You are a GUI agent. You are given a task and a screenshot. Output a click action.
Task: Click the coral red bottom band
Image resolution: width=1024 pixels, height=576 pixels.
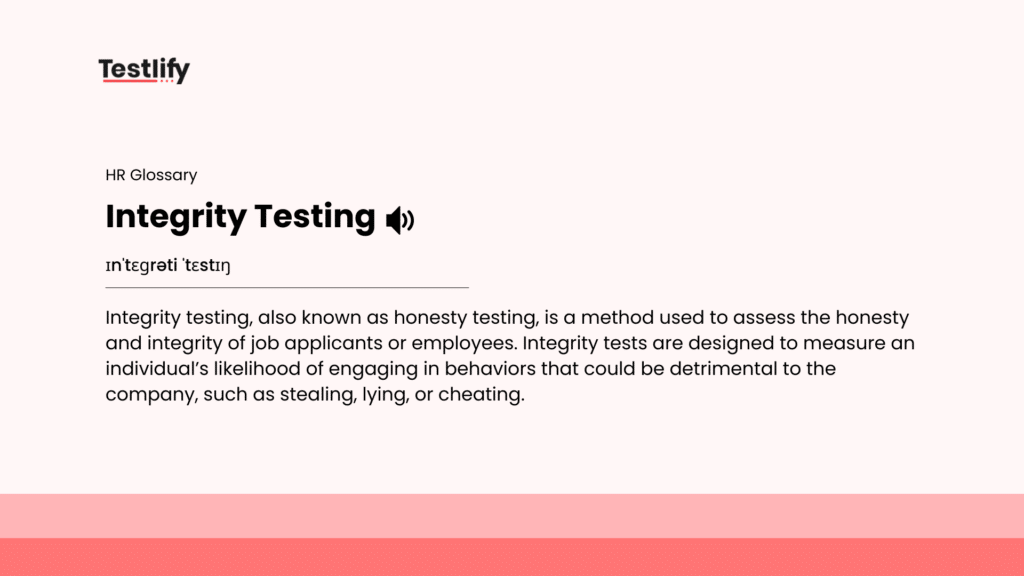512,557
